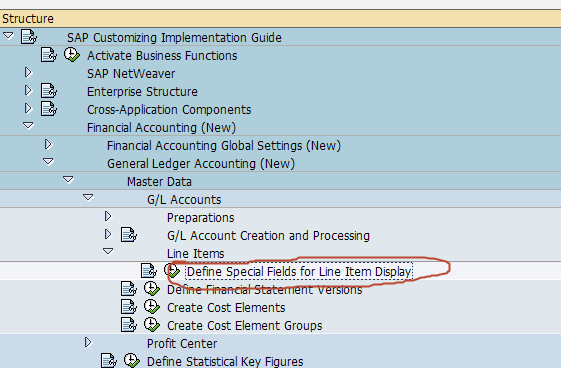Click the Create Cost Elements entry
The height and width of the screenshot is (368, 561).
(226, 308)
